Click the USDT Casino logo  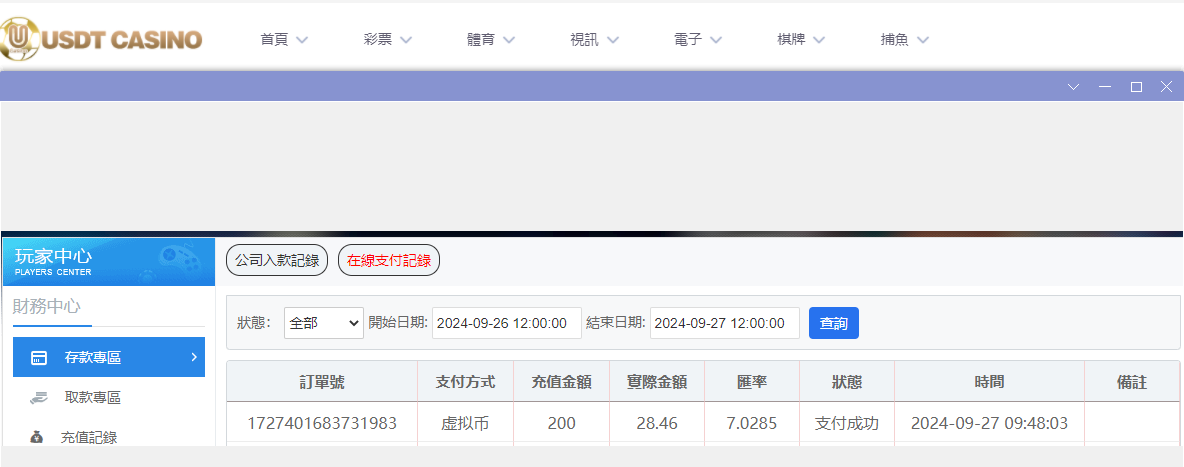pyautogui.click(x=101, y=39)
